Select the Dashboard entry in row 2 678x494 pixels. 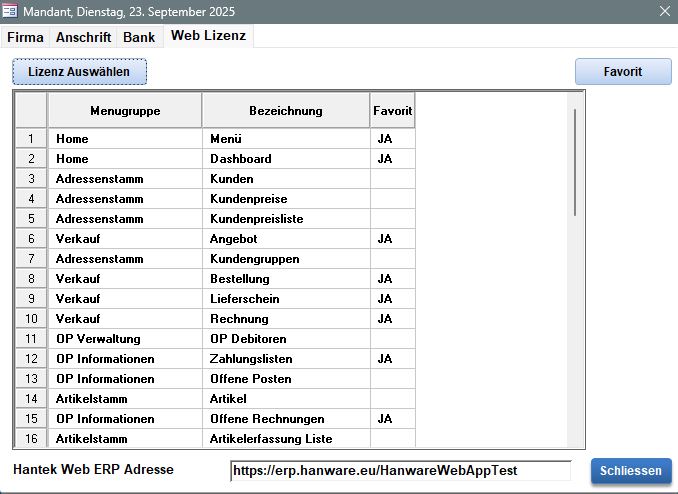pyautogui.click(x=286, y=159)
